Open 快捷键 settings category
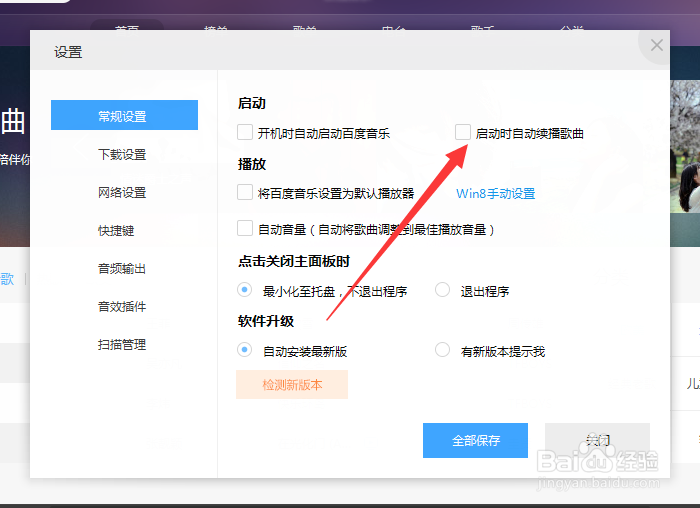 point(116,230)
